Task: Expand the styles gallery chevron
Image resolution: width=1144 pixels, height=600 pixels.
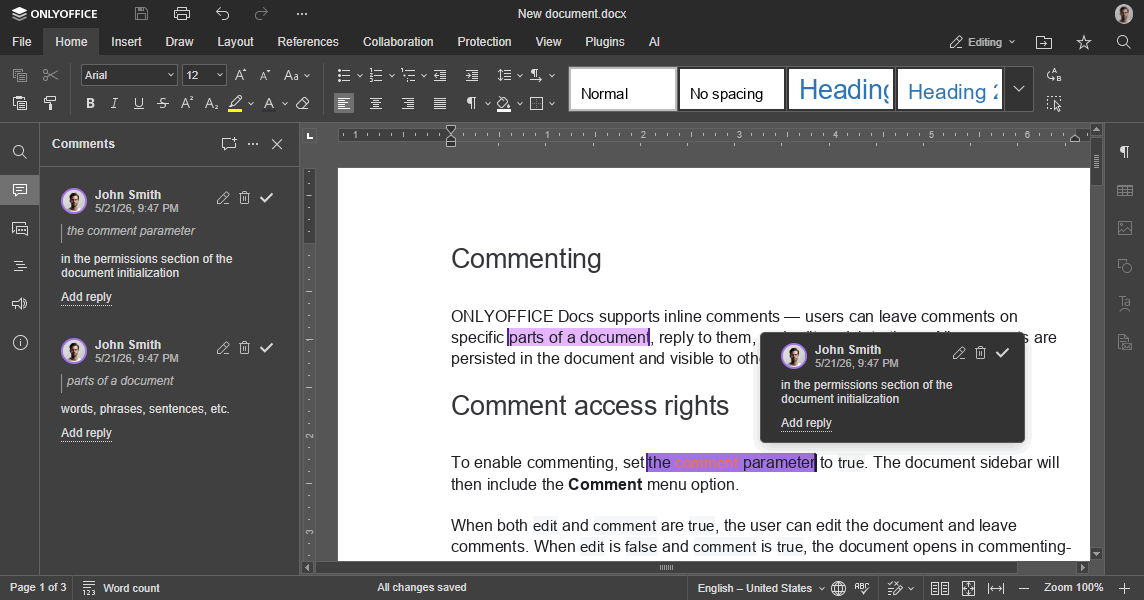Action: tap(1019, 89)
